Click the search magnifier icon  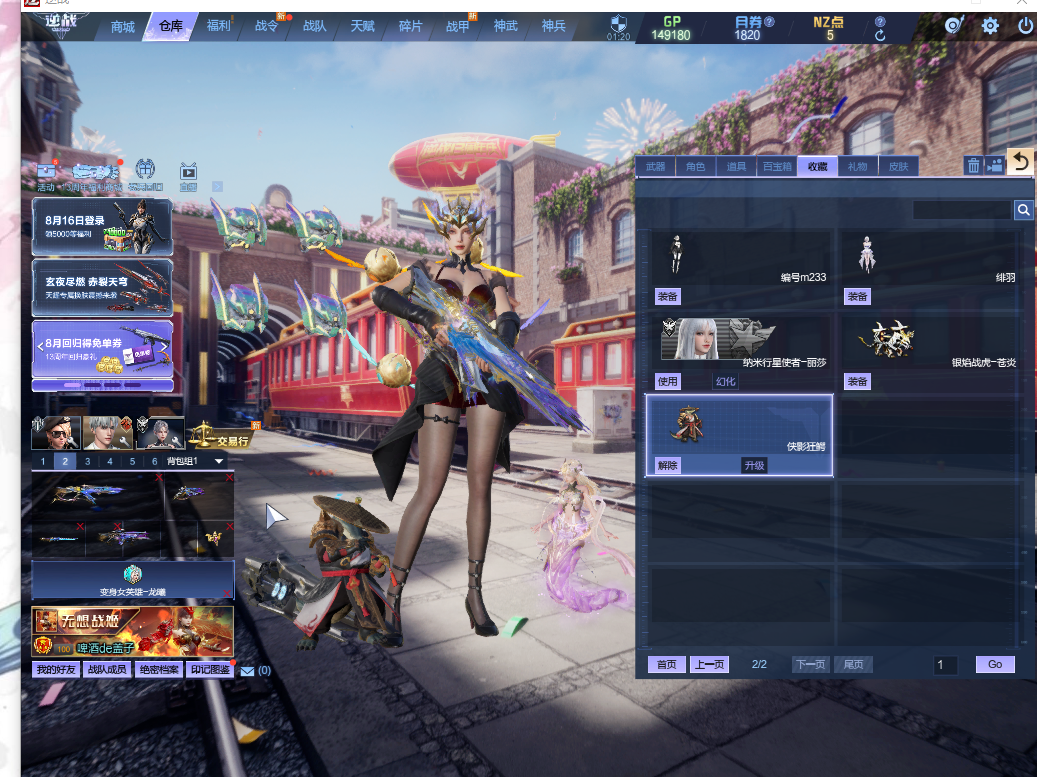[1023, 210]
